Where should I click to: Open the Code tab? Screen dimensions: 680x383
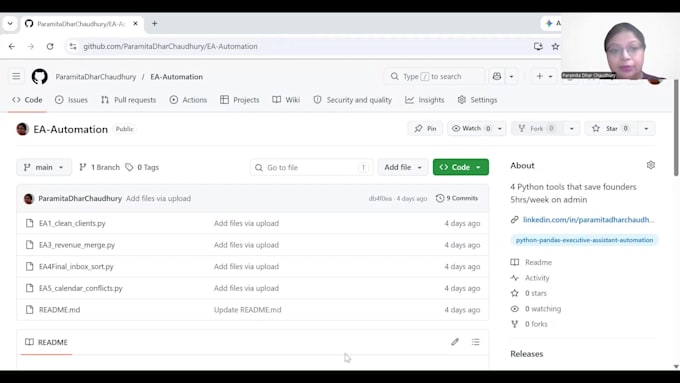pos(27,100)
